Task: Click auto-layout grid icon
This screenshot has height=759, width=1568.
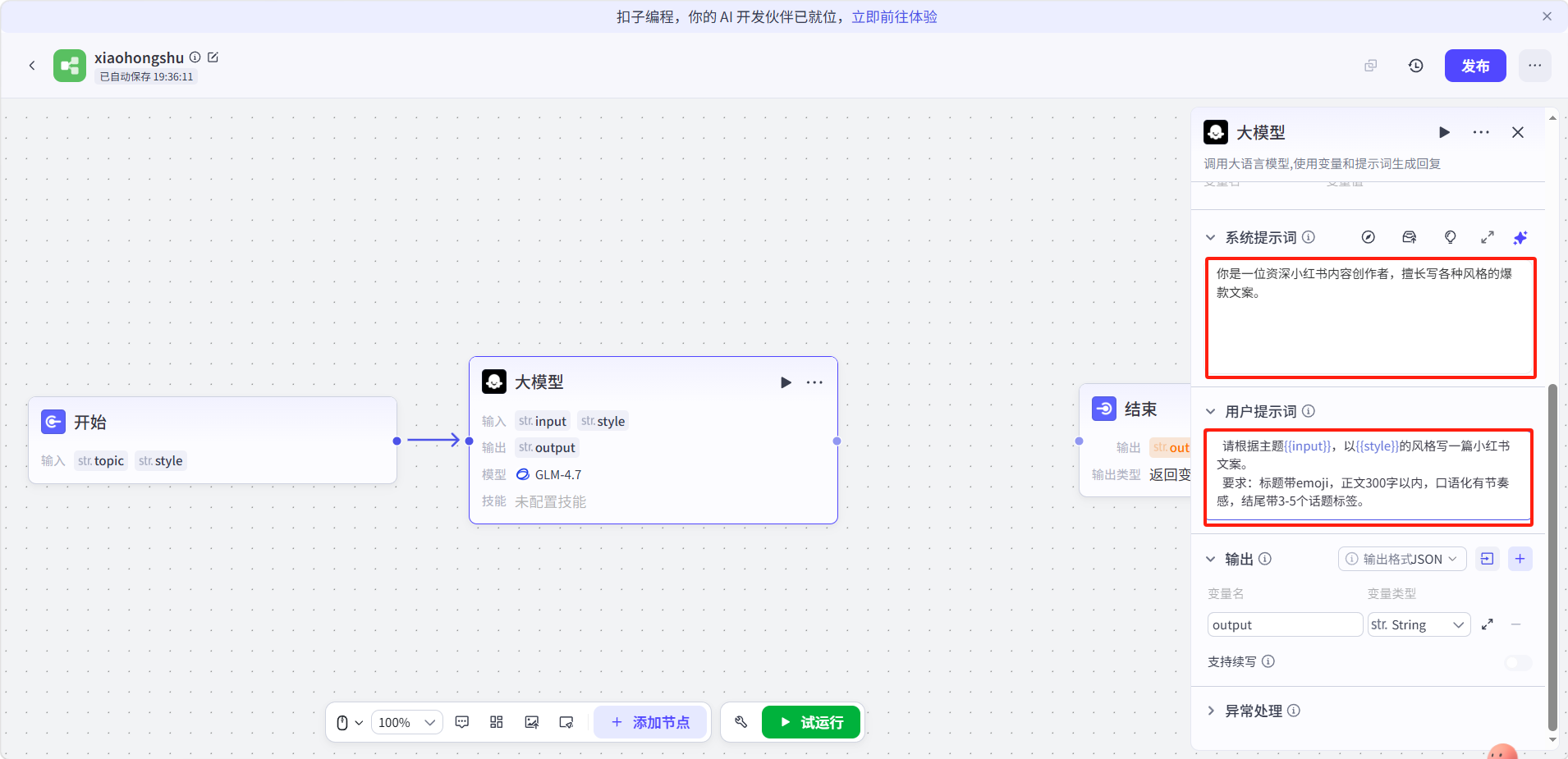Action: [497, 722]
